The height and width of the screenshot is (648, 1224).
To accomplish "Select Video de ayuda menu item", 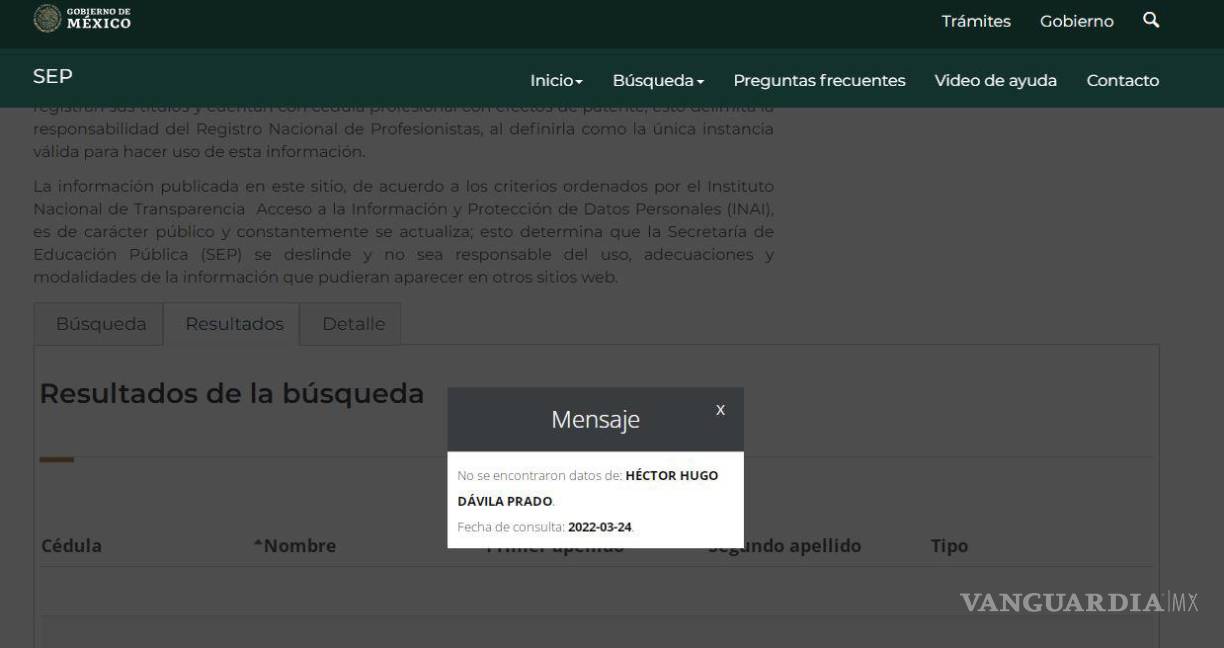I will click(x=995, y=81).
